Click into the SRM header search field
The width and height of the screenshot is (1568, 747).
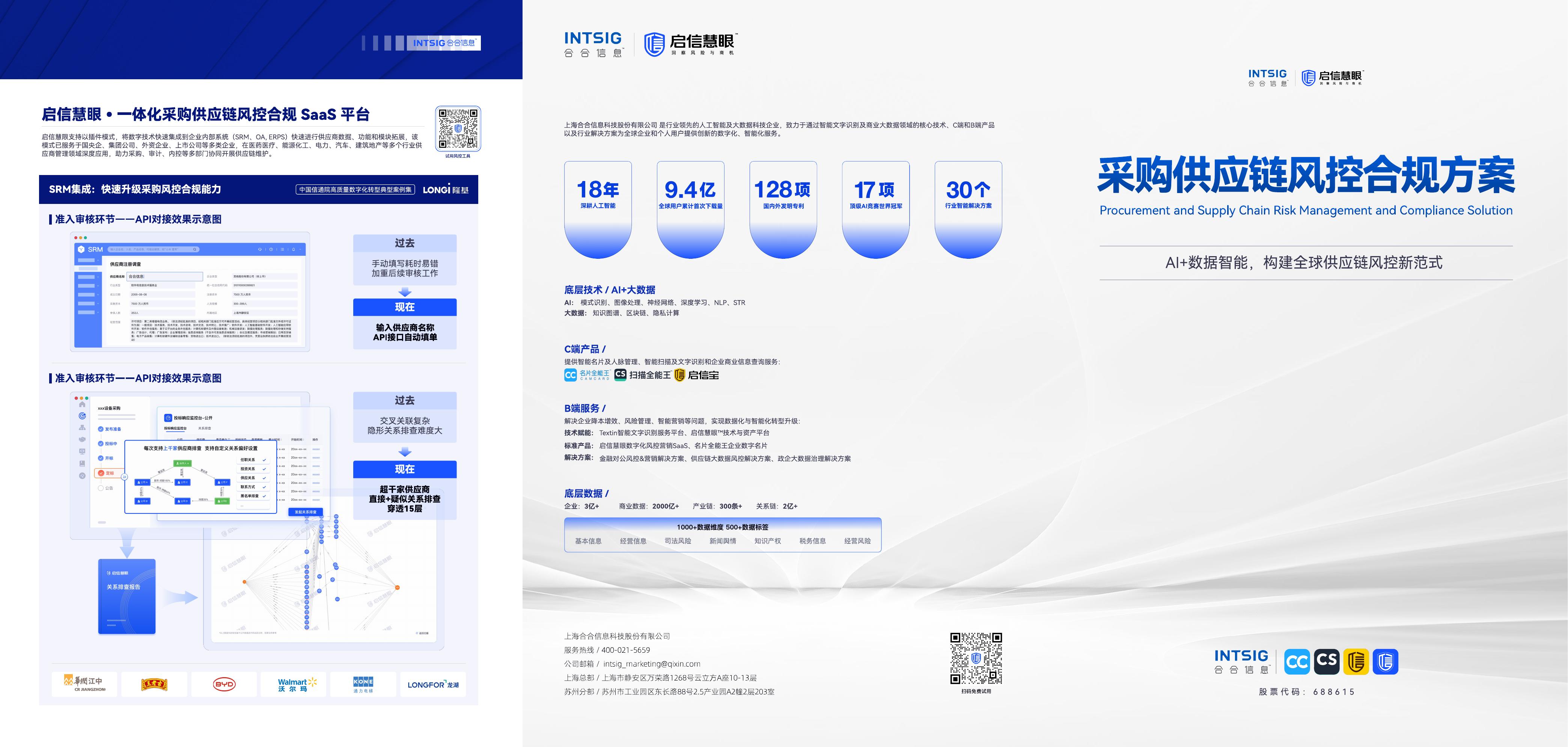pos(154,250)
